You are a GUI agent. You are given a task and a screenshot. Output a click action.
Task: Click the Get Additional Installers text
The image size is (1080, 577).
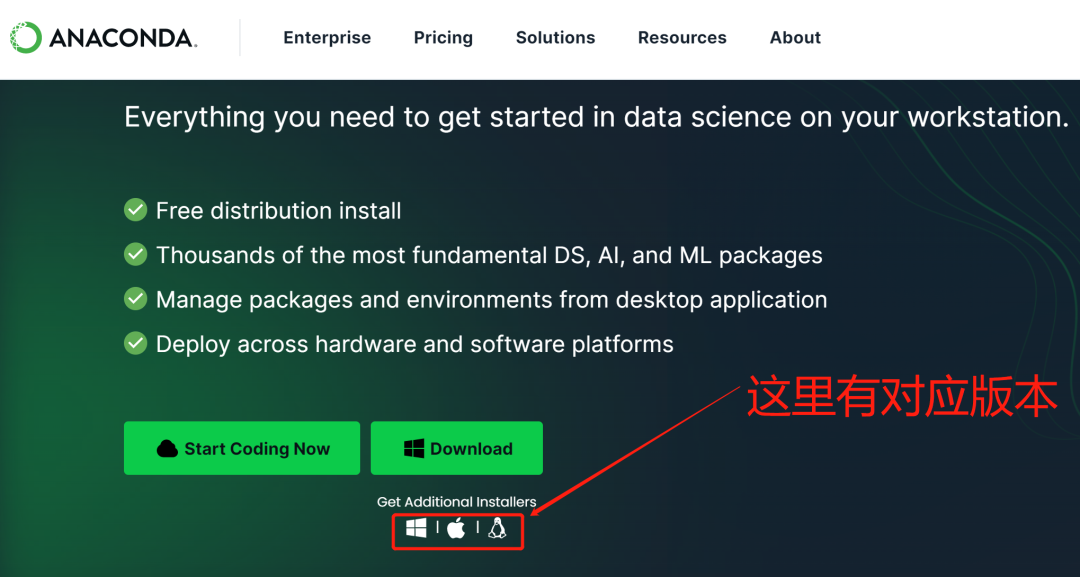[456, 502]
